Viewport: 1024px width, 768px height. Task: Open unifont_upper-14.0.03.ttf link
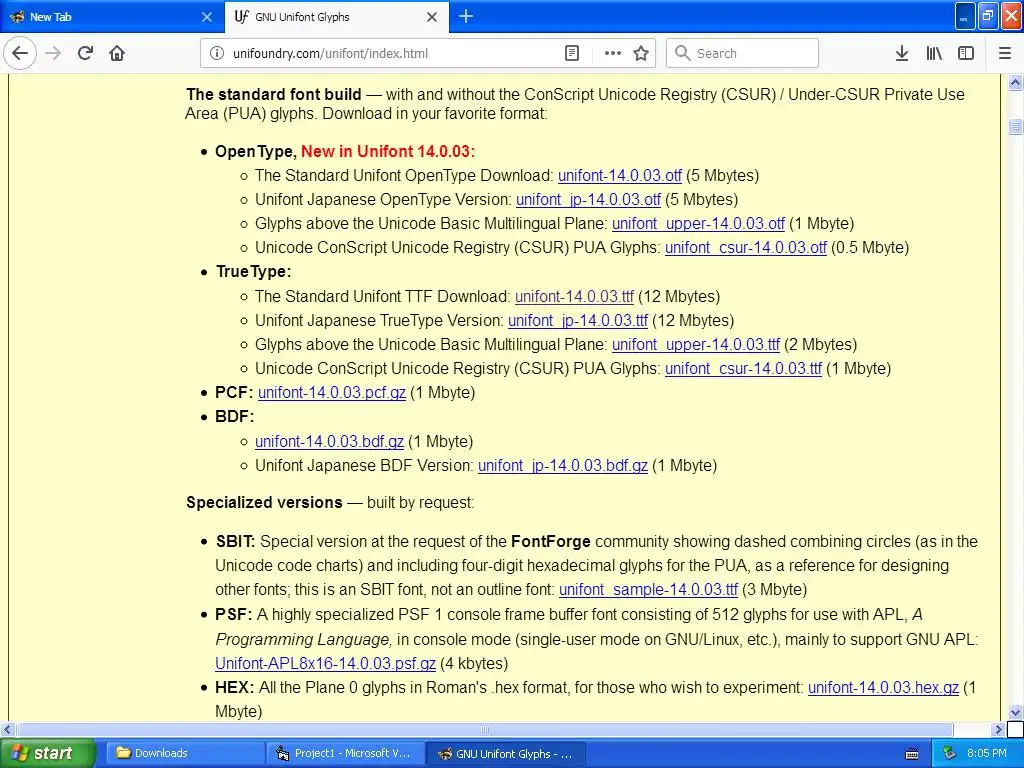[x=696, y=345]
